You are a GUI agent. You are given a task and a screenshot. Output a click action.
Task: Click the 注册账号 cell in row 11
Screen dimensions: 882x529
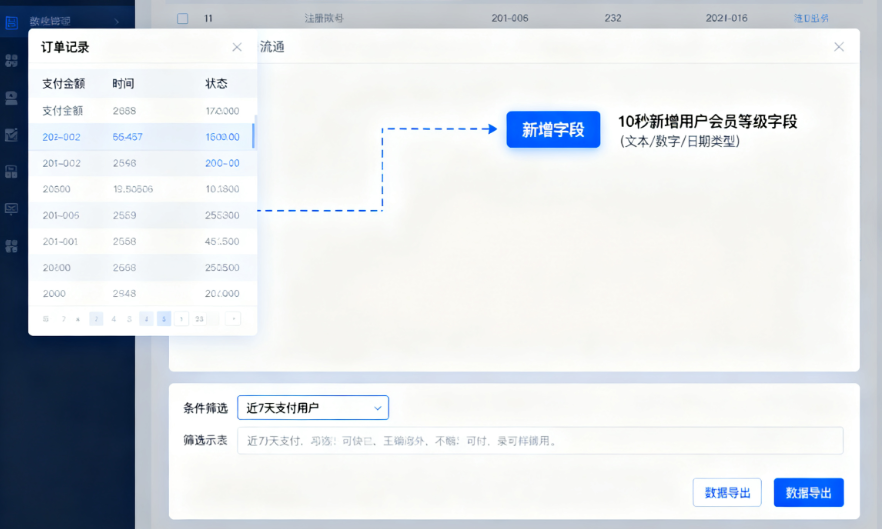323,19
